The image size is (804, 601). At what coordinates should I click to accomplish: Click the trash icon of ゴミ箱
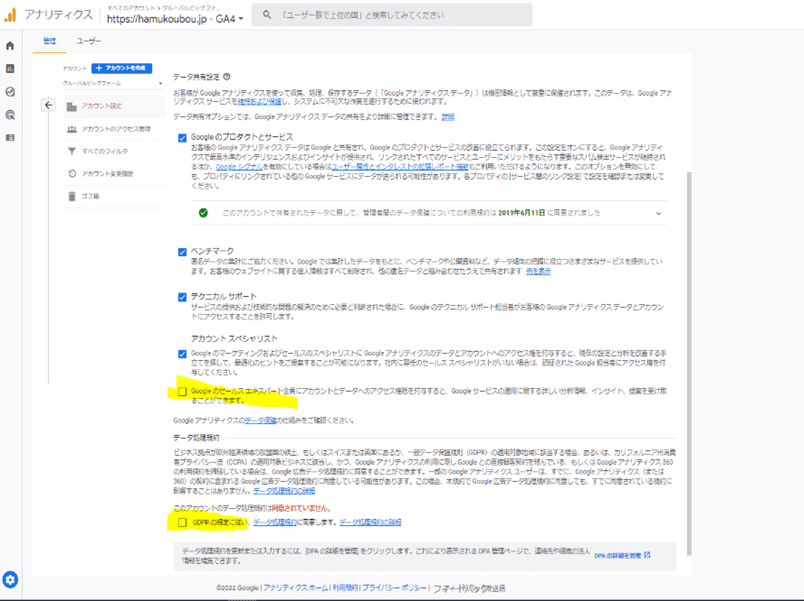click(72, 196)
